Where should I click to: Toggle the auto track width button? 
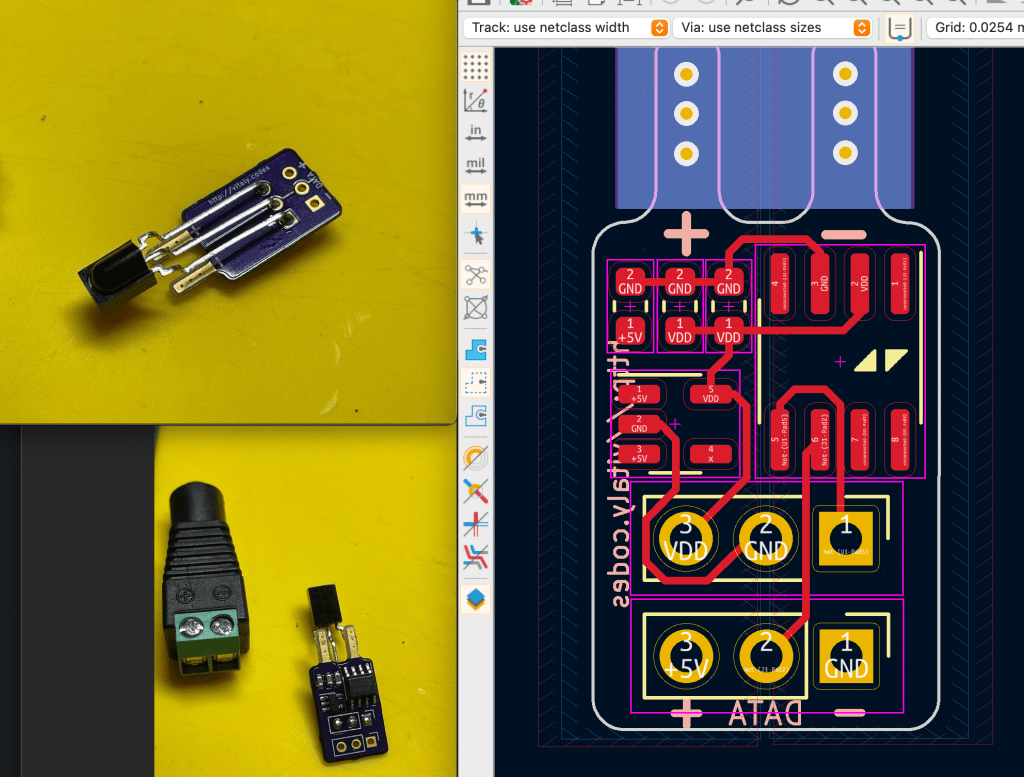[x=900, y=29]
